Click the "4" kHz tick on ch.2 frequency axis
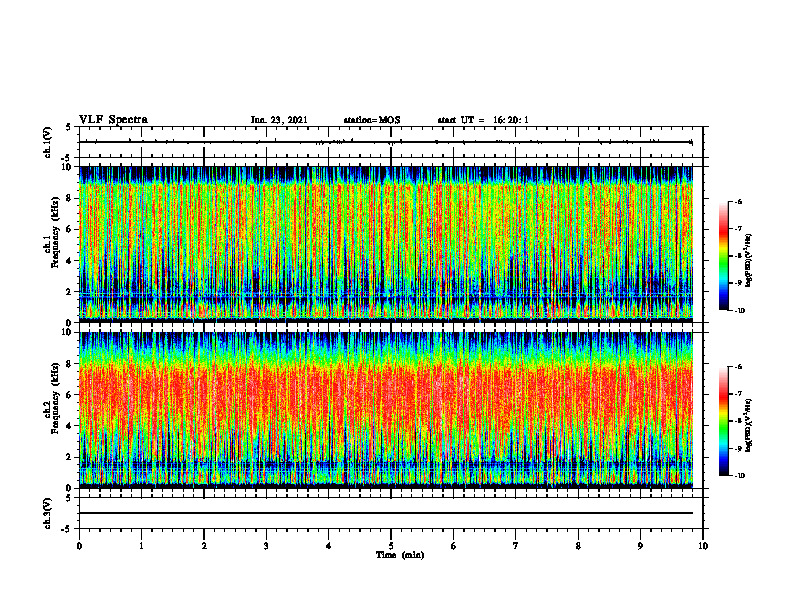This screenshot has height=612, width=792. tap(70, 426)
